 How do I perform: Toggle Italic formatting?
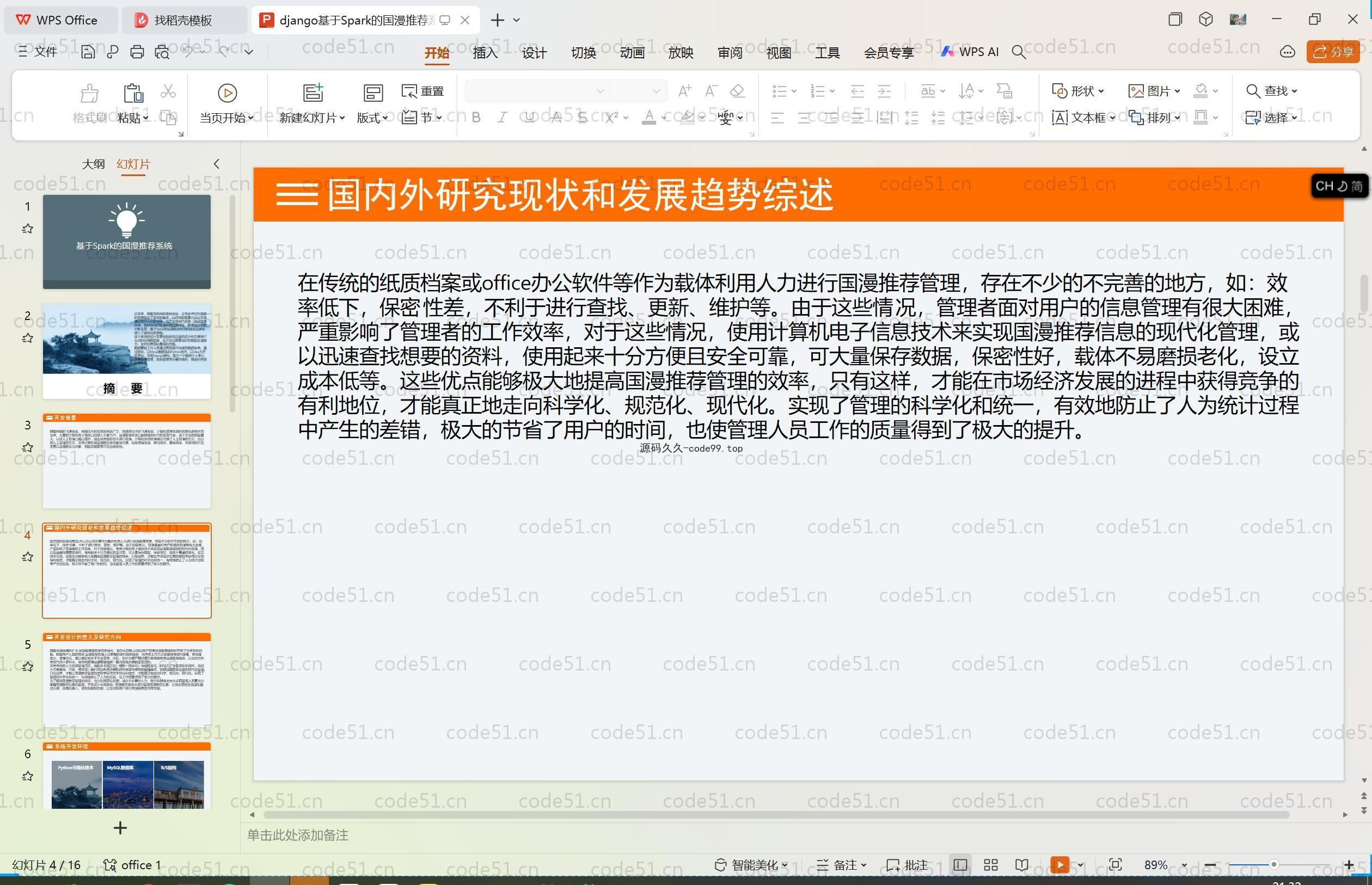pyautogui.click(x=502, y=118)
